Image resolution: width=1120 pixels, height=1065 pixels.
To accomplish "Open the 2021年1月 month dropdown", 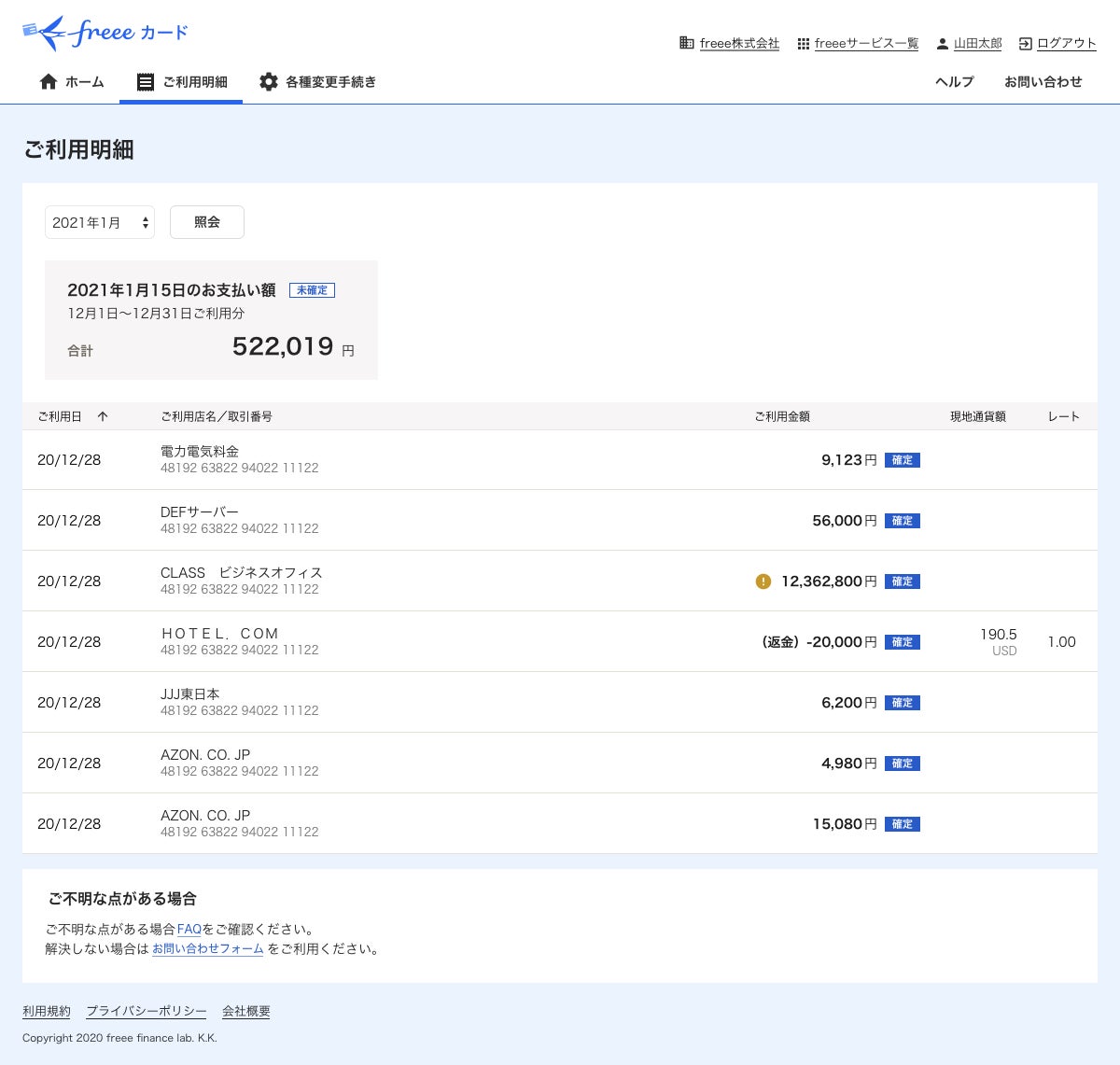I will coord(100,222).
